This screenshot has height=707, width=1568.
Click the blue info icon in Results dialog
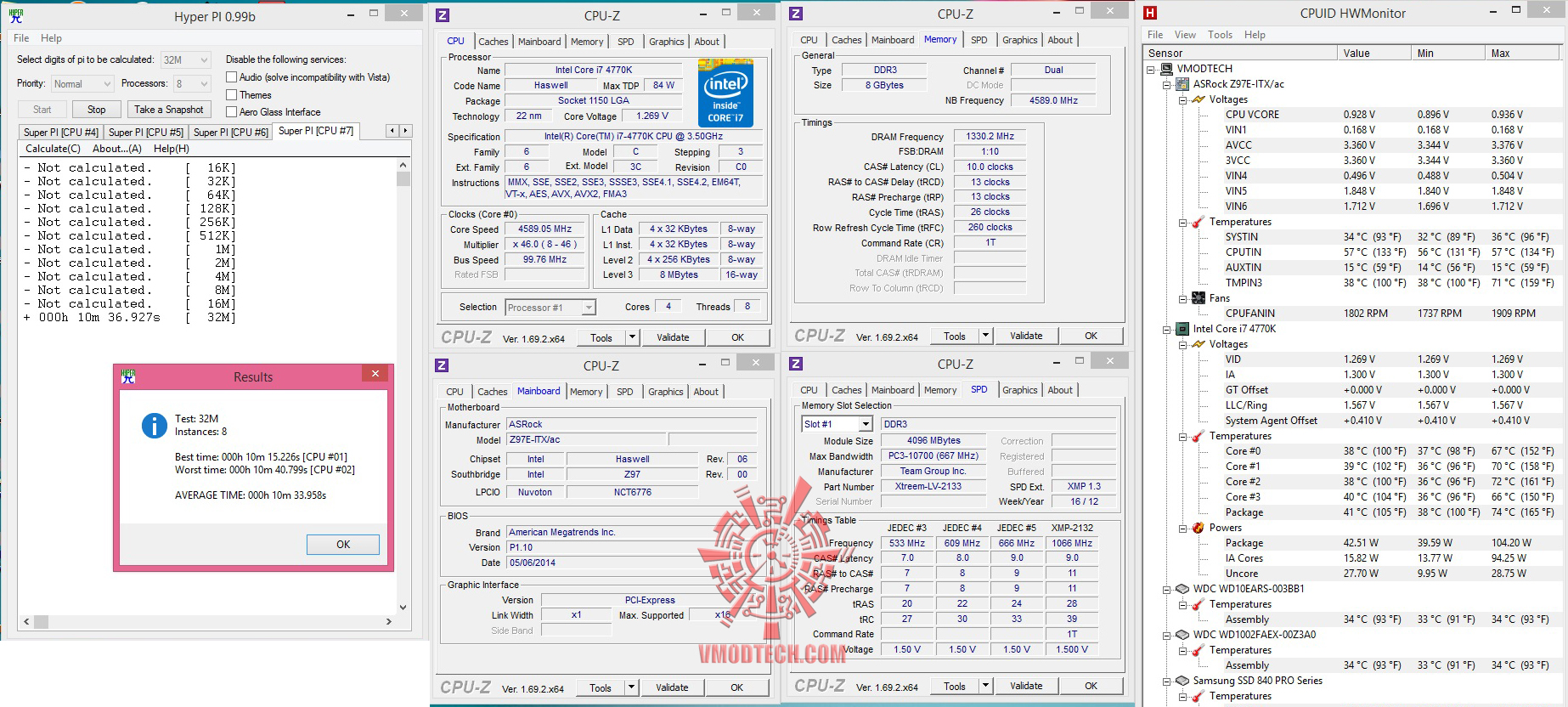tap(154, 426)
